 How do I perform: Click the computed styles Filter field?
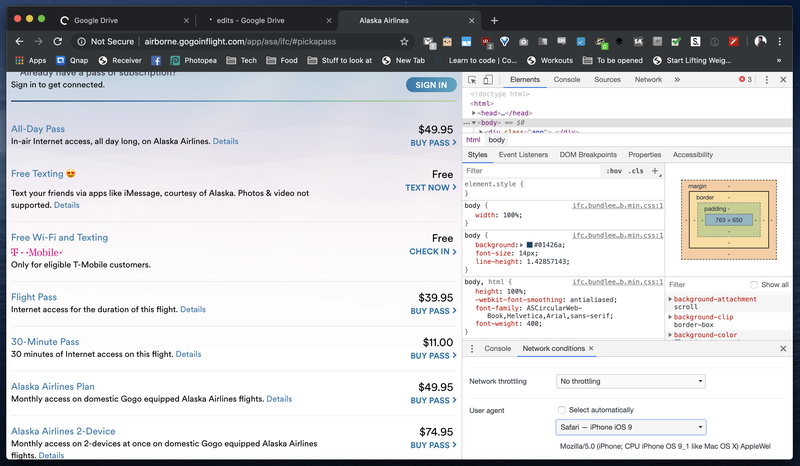coord(706,284)
